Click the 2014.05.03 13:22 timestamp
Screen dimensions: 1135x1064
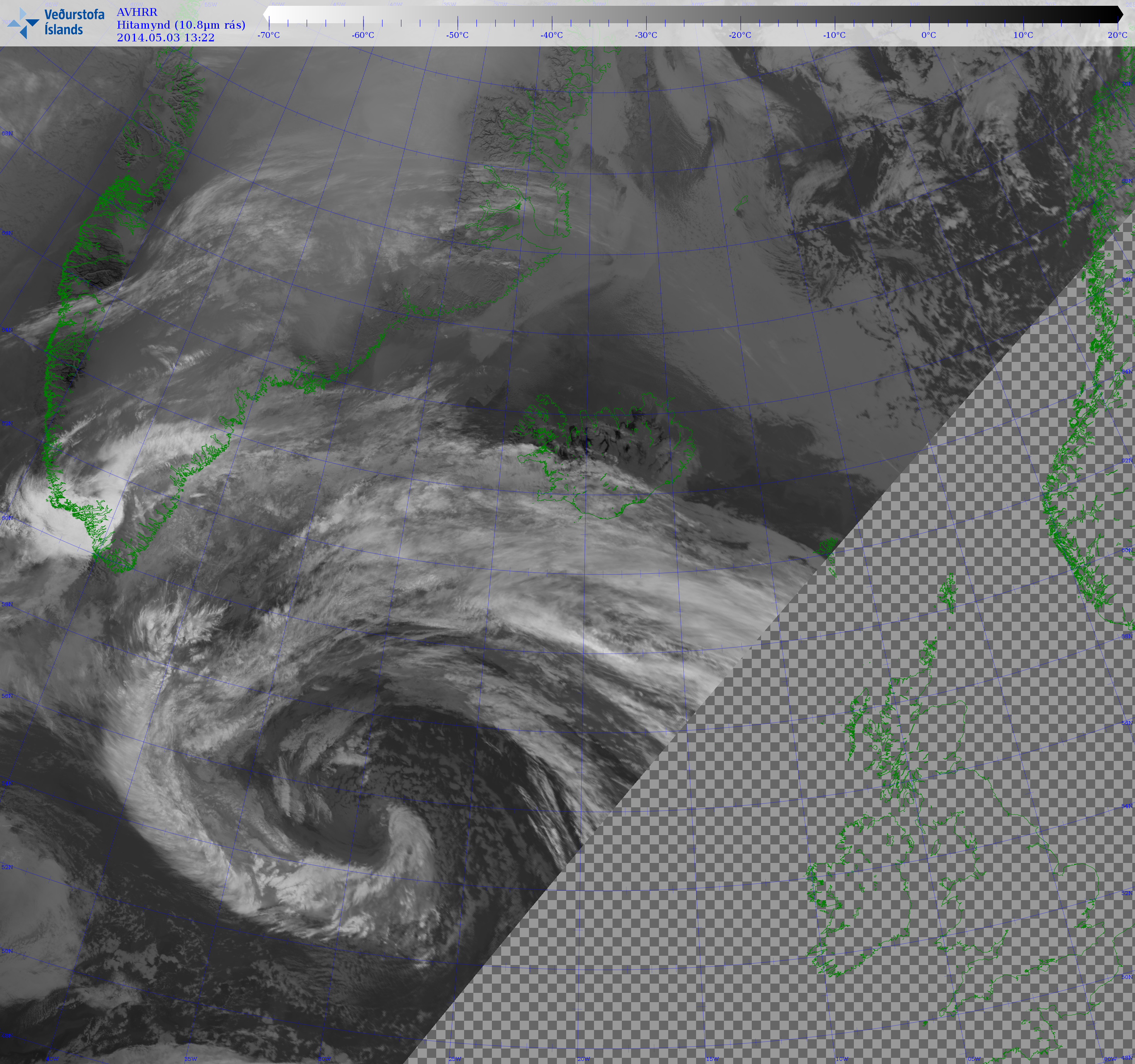pos(166,38)
